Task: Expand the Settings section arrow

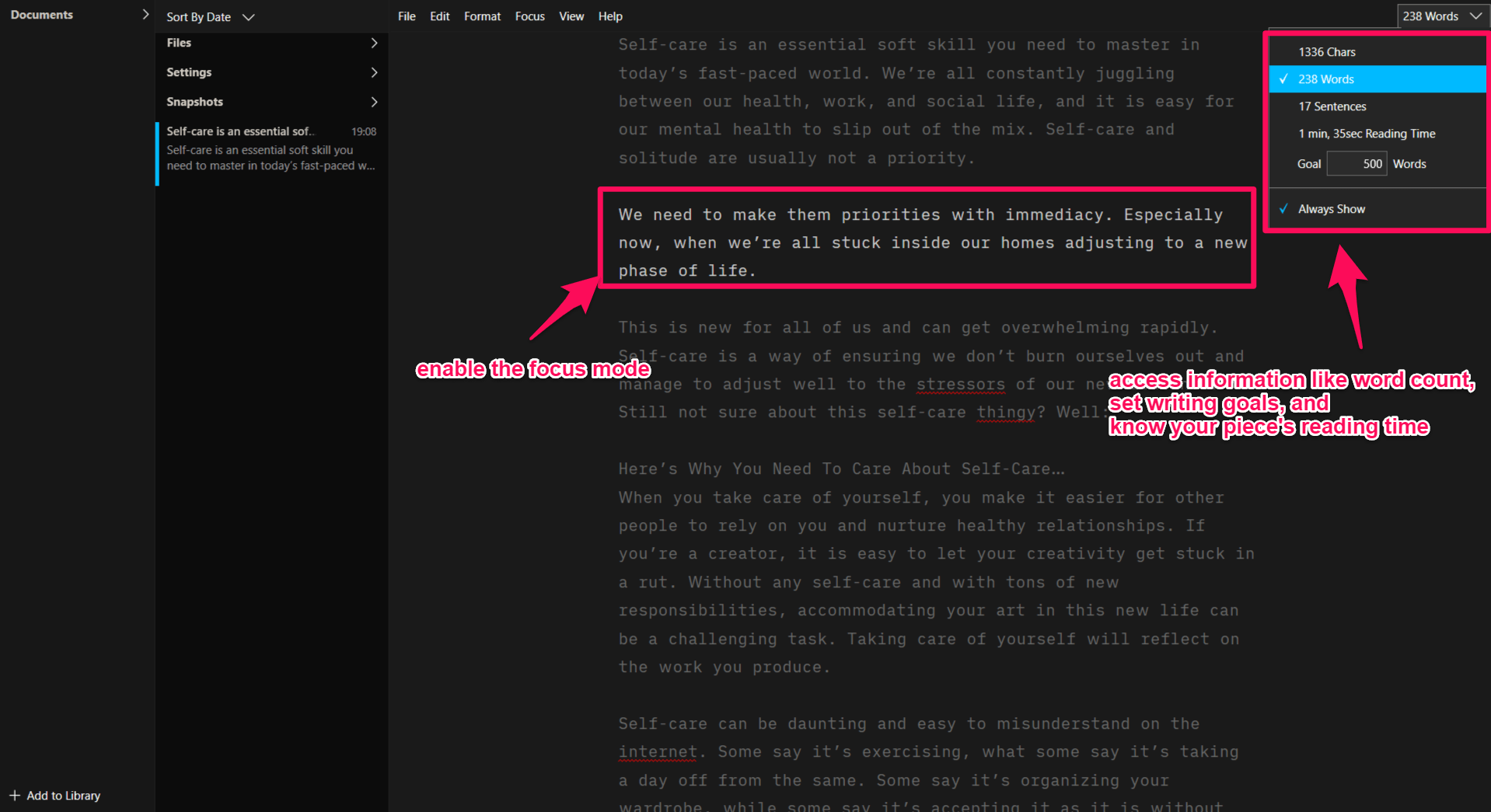Action: pos(374,72)
